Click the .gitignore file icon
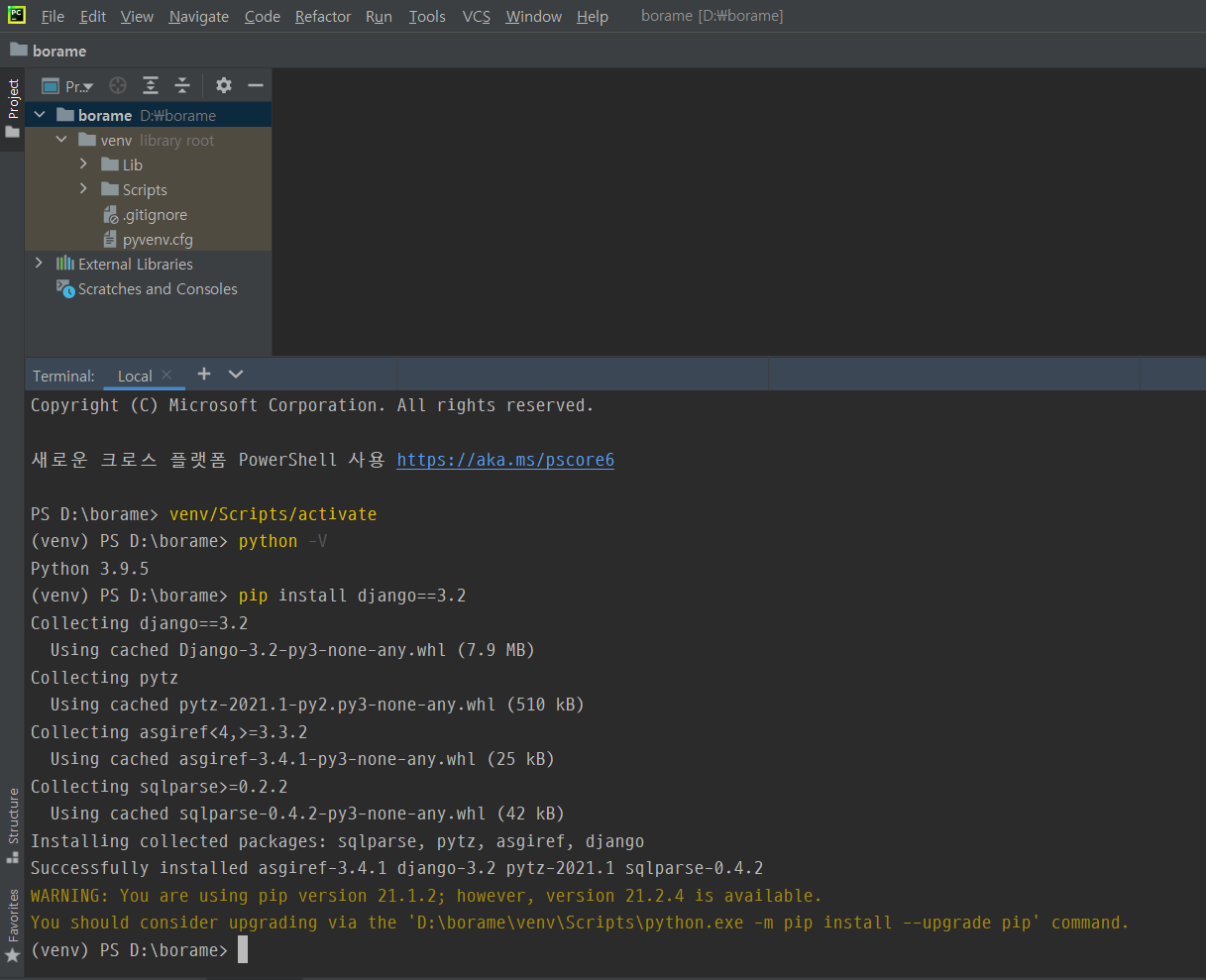The height and width of the screenshot is (980, 1206). [111, 214]
